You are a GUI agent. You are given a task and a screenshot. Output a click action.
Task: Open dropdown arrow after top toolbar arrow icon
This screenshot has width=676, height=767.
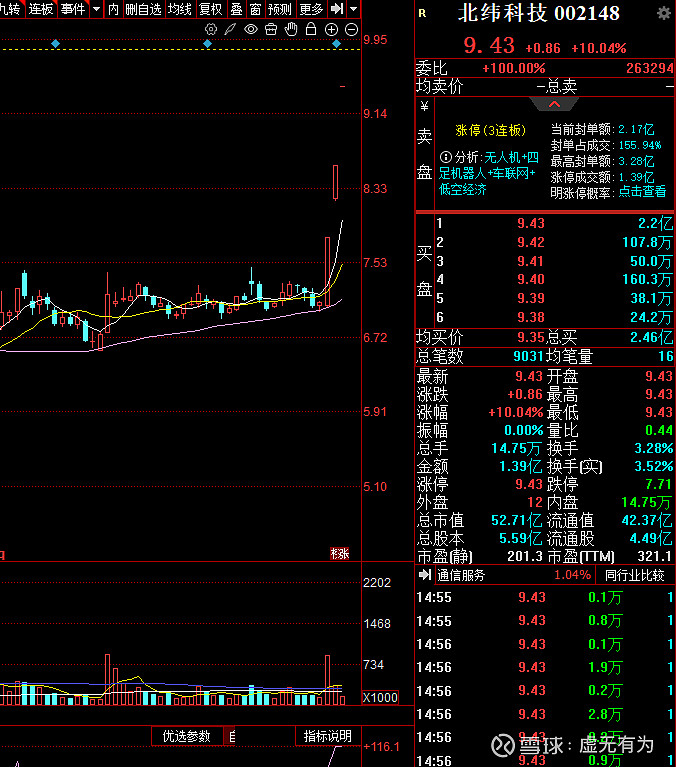click(354, 8)
